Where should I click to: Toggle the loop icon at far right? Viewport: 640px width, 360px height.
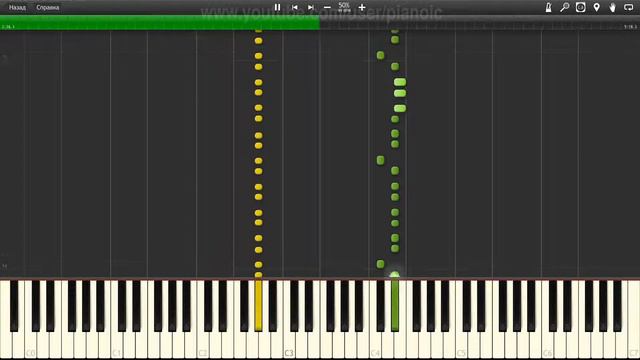(x=629, y=7)
